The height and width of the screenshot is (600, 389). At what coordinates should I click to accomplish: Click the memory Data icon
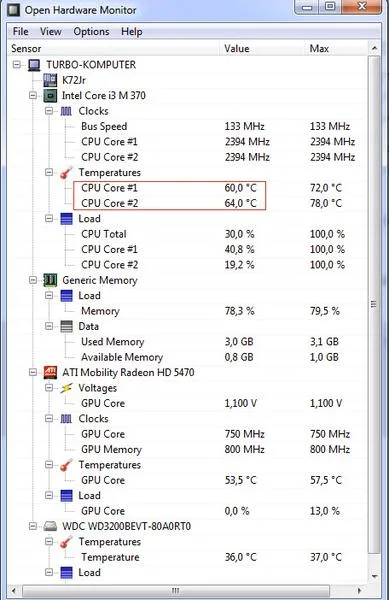tap(66, 326)
